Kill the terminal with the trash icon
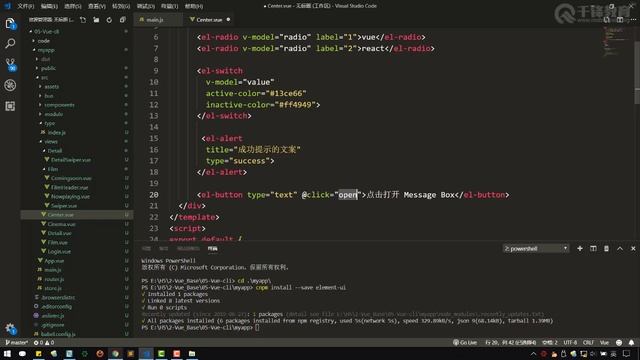Viewport: 640px width, 360px height. click(x=606, y=248)
